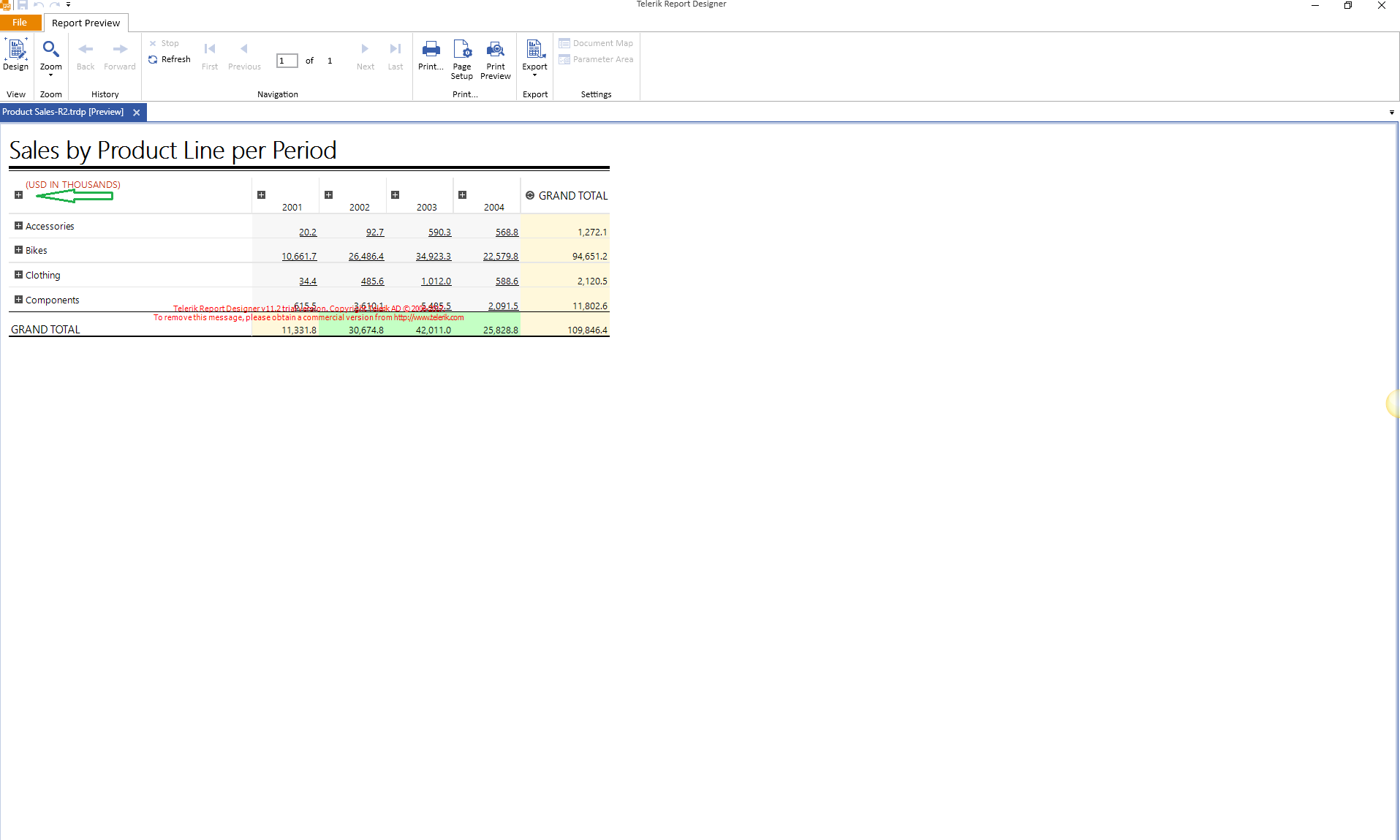The width and height of the screenshot is (1400, 840).
Task: Click the USD IN THOUSANDS label
Action: (73, 184)
